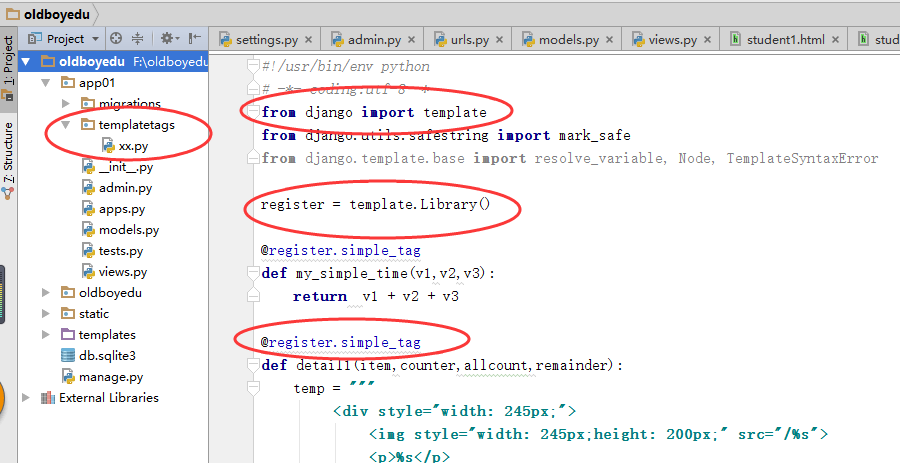Expand the inner oldboyedu package folder
Viewport: 900px width, 463px height.
click(x=46, y=293)
